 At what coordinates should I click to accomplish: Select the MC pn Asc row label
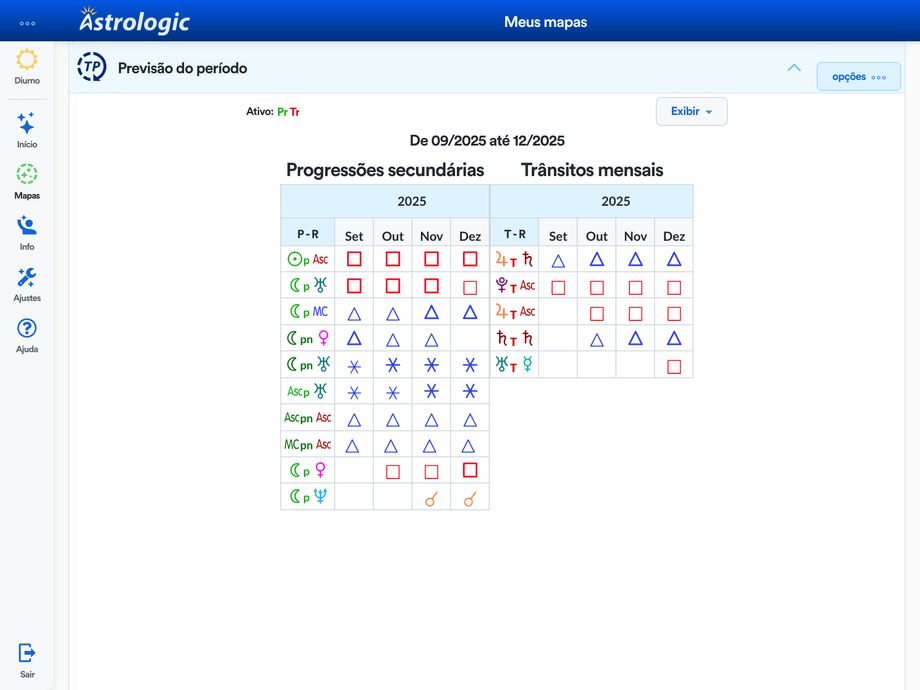tap(308, 444)
